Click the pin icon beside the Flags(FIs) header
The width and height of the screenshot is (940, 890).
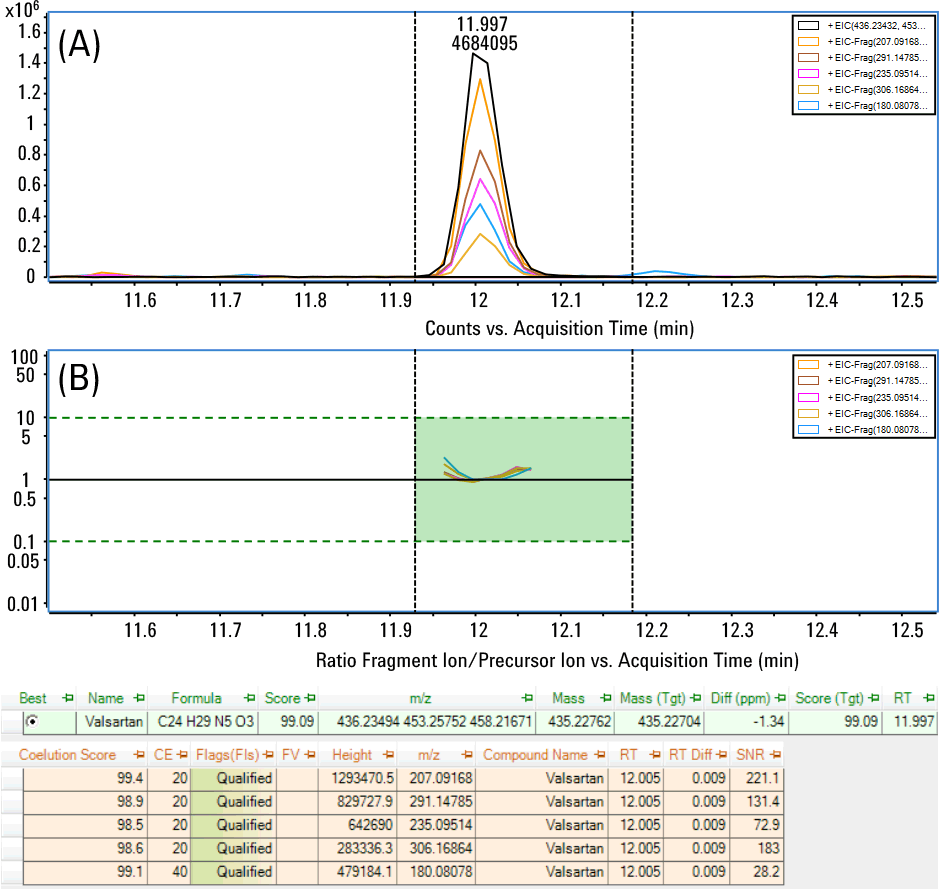click(x=270, y=755)
